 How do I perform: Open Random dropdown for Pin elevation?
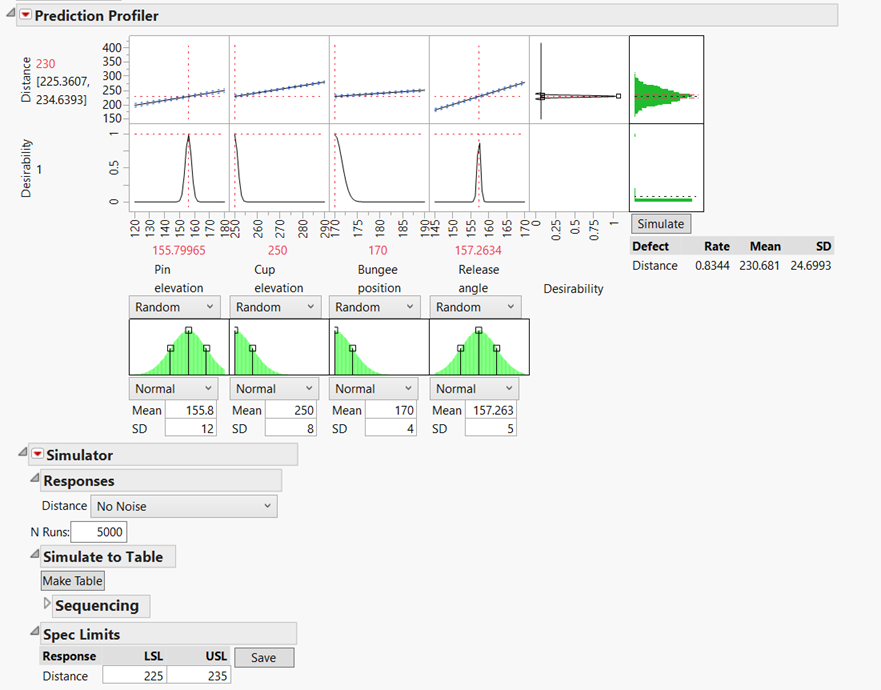[174, 307]
